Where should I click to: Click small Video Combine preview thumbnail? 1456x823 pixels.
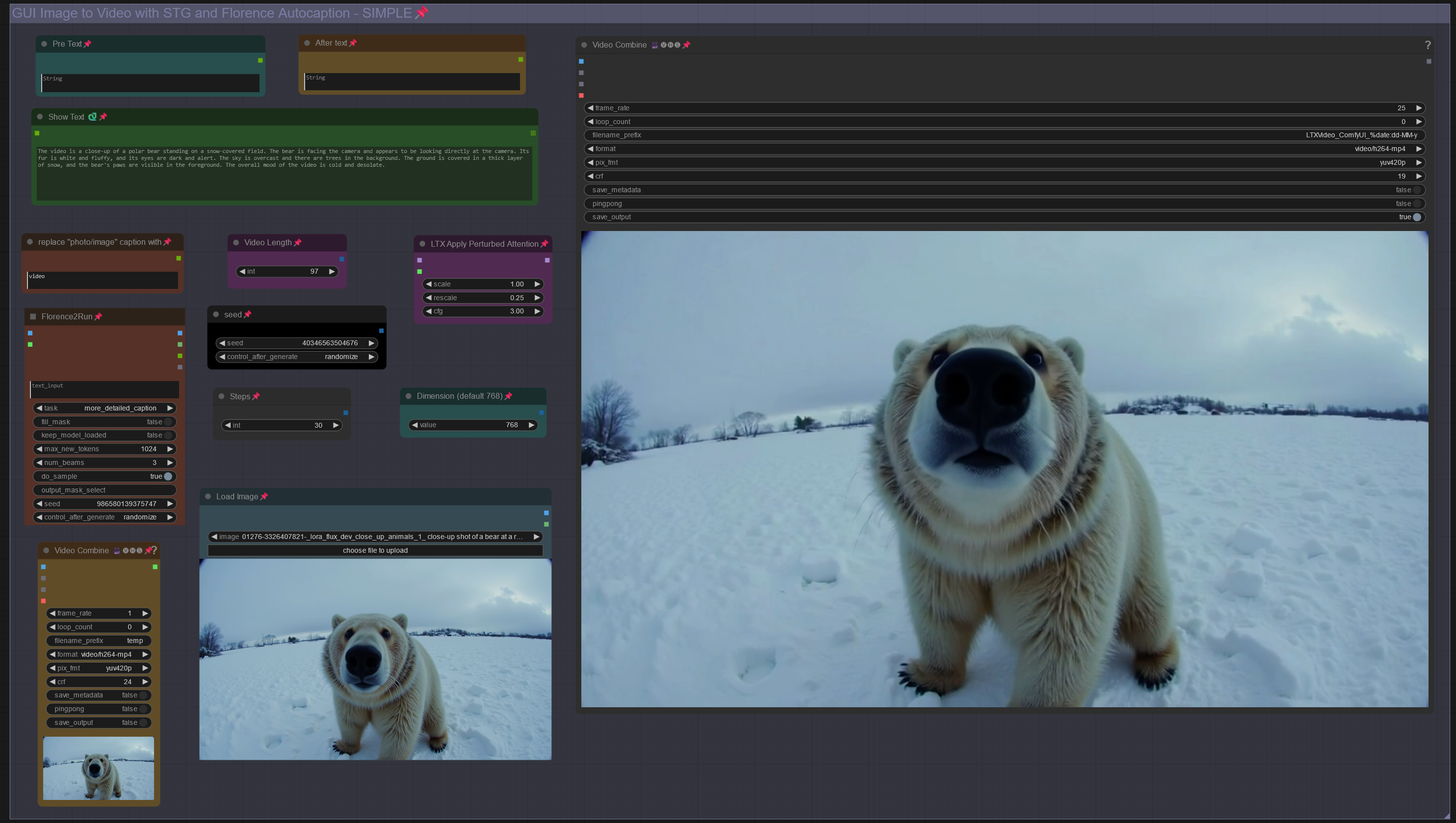click(x=98, y=768)
